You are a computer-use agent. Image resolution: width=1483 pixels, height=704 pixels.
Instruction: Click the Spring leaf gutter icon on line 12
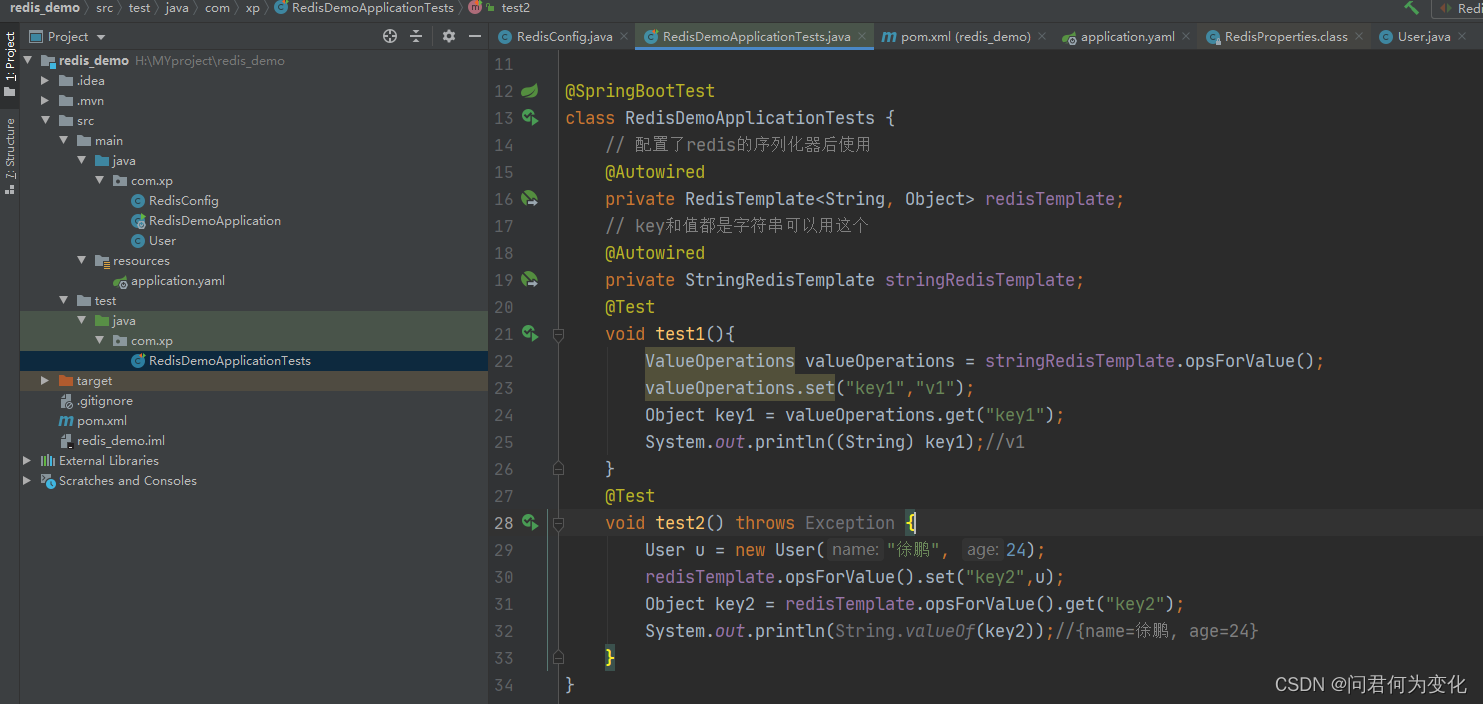[530, 91]
